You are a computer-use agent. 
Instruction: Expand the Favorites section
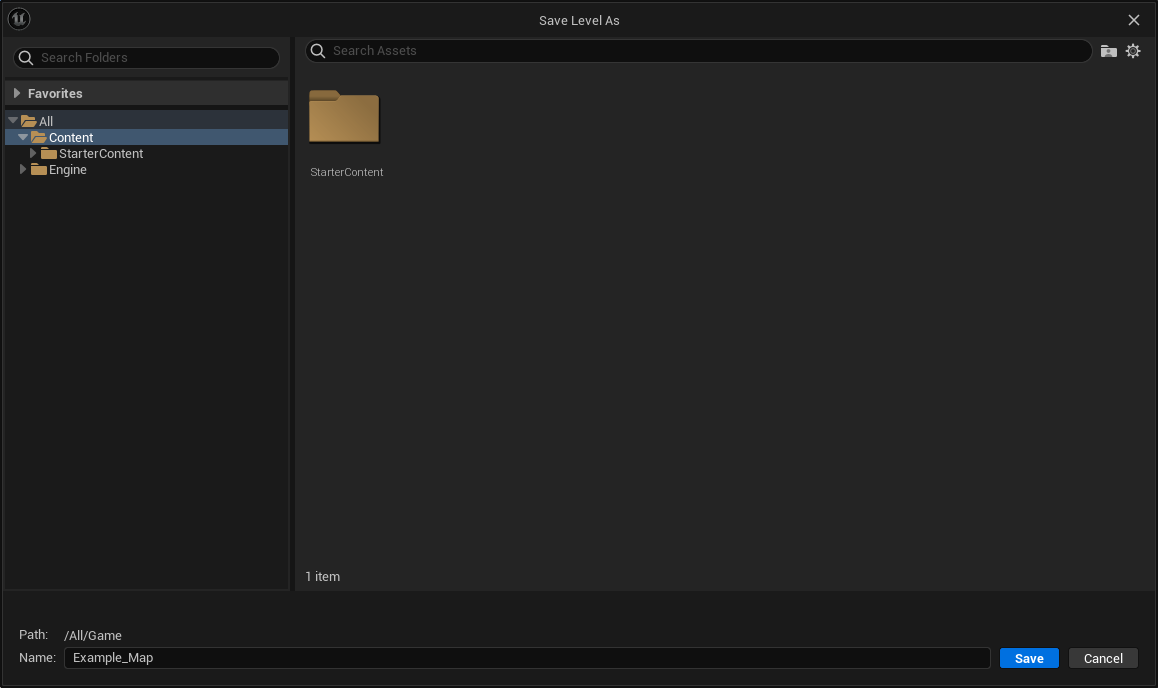click(x=17, y=93)
